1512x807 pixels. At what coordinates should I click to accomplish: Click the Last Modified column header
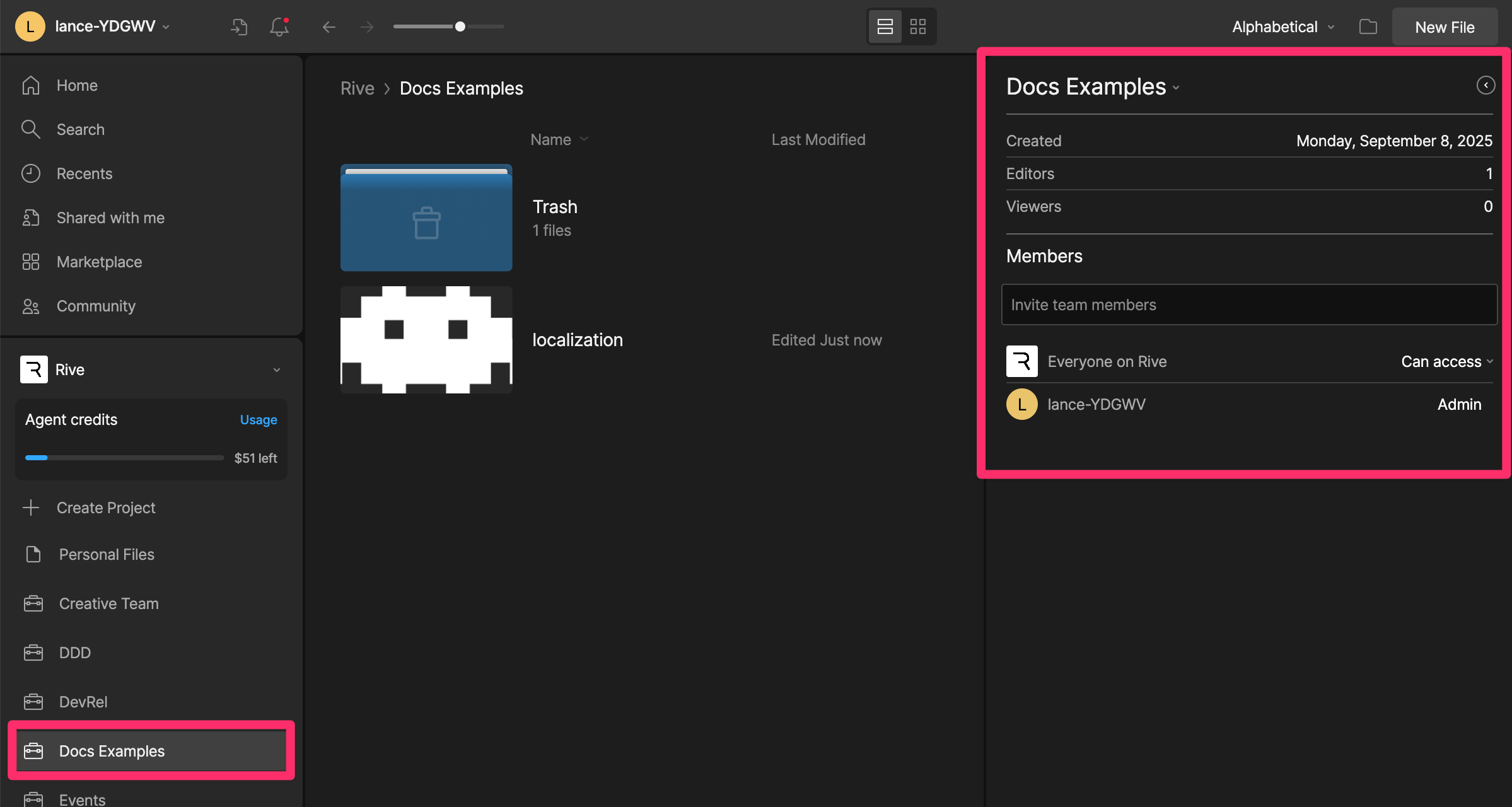click(818, 139)
